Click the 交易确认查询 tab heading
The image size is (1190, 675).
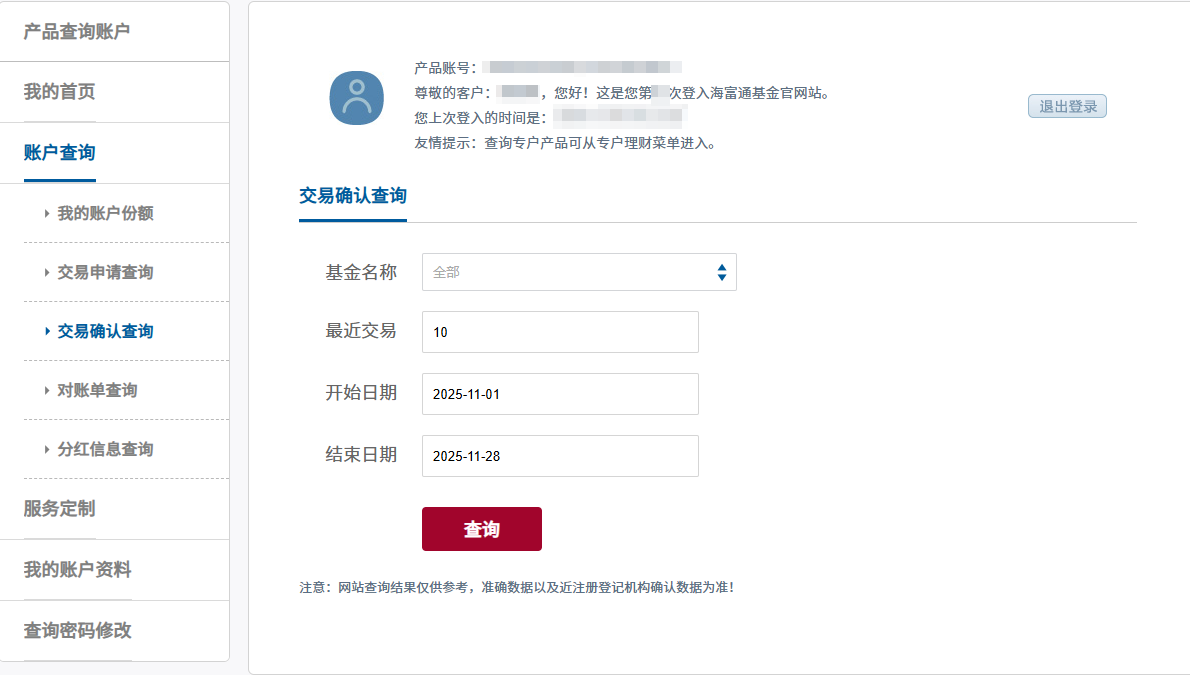(x=353, y=196)
